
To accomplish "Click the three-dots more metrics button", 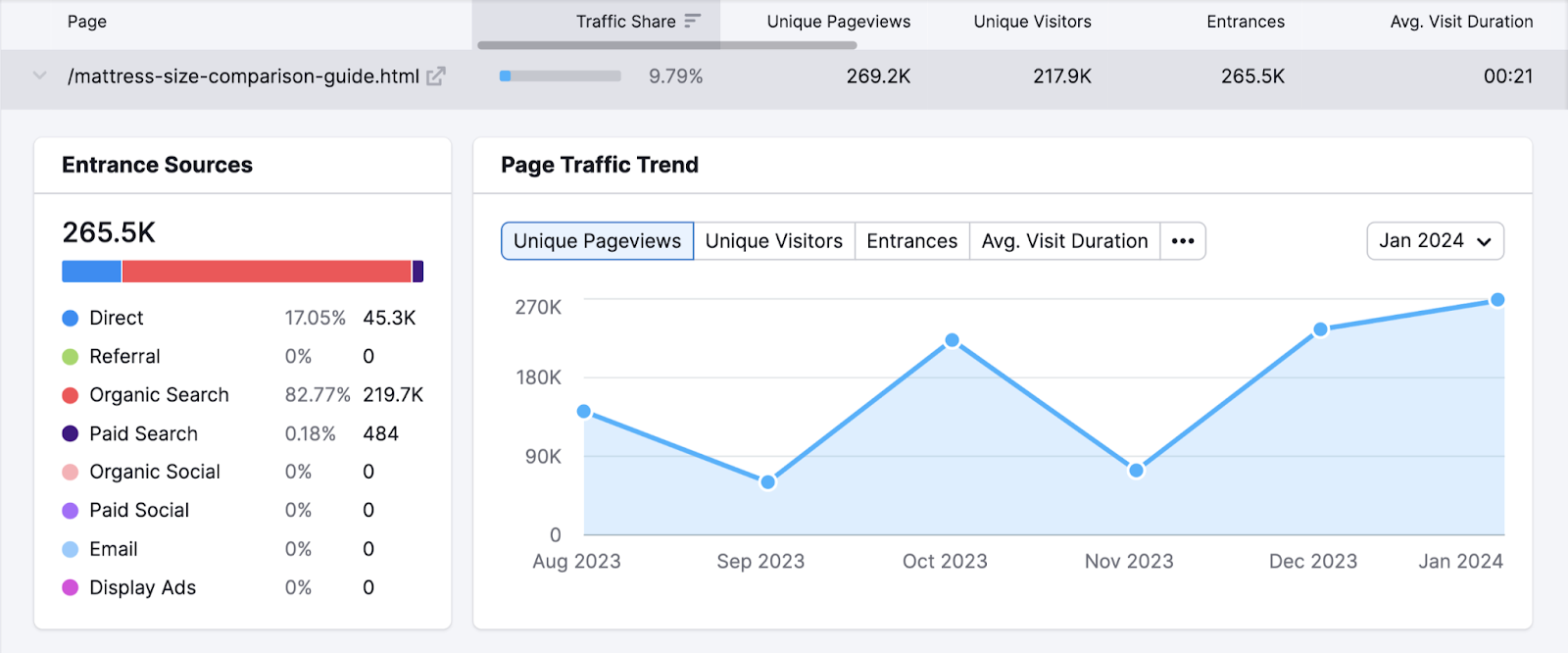I will point(1183,241).
